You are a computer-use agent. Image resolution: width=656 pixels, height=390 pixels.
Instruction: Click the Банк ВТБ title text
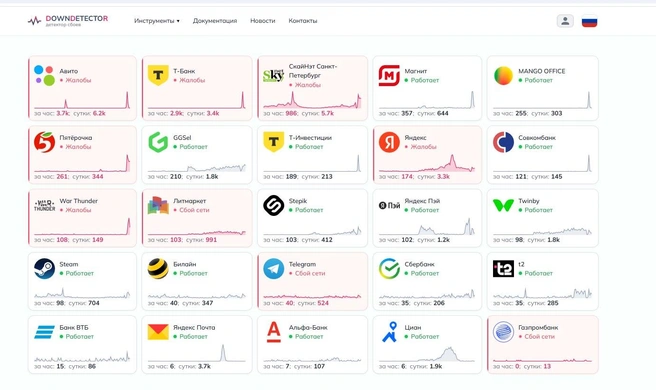(x=74, y=328)
